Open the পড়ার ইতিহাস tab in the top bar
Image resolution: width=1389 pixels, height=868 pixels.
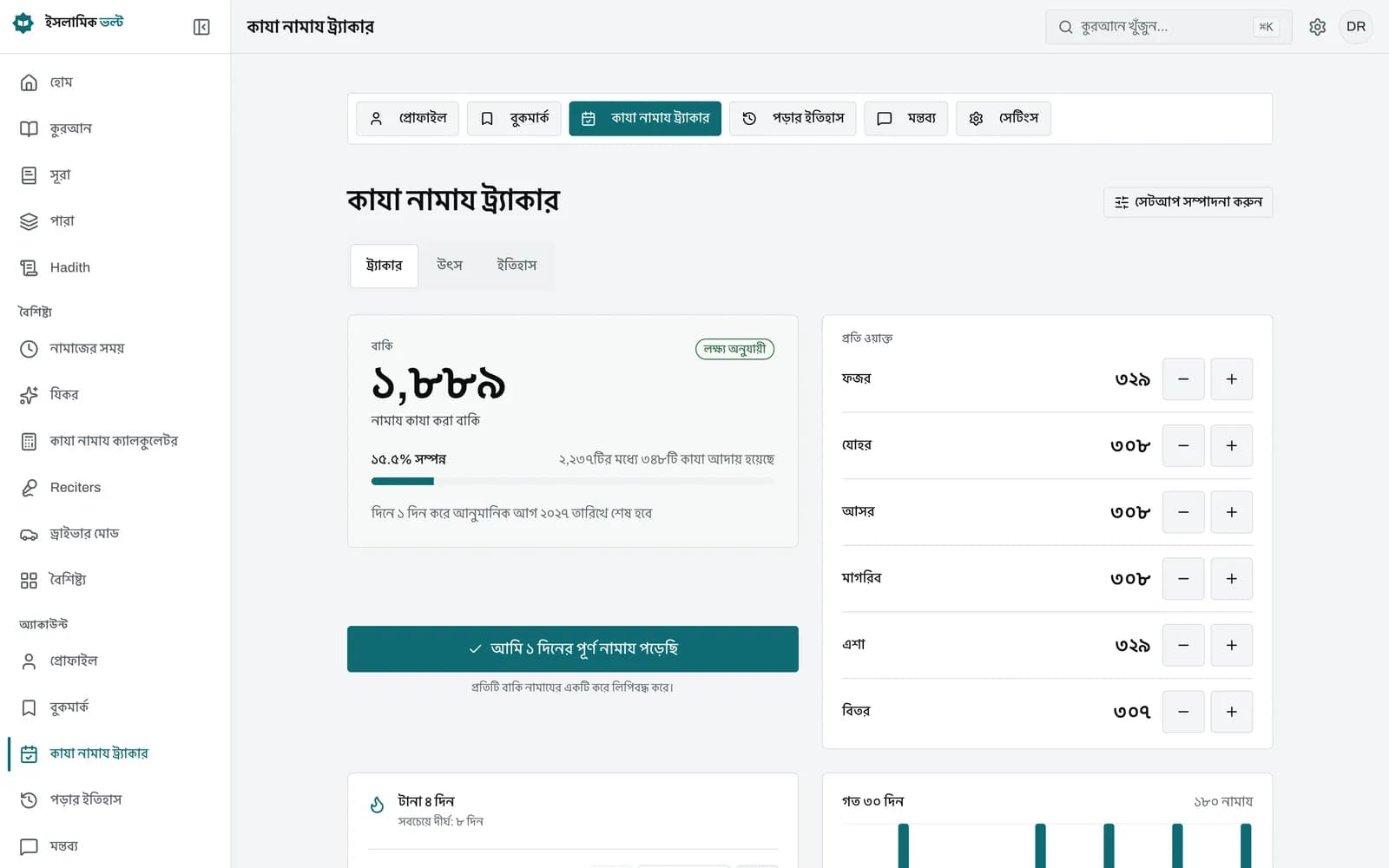pyautogui.click(x=793, y=118)
